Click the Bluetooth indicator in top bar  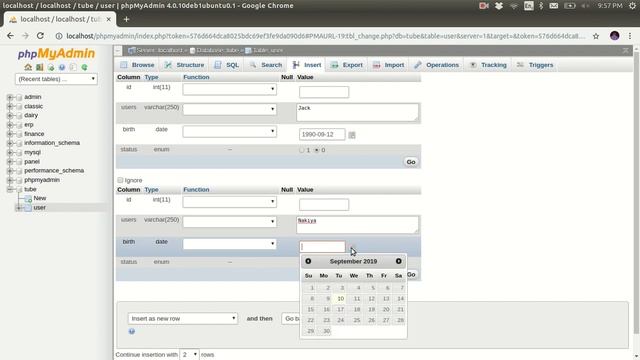pos(541,6)
